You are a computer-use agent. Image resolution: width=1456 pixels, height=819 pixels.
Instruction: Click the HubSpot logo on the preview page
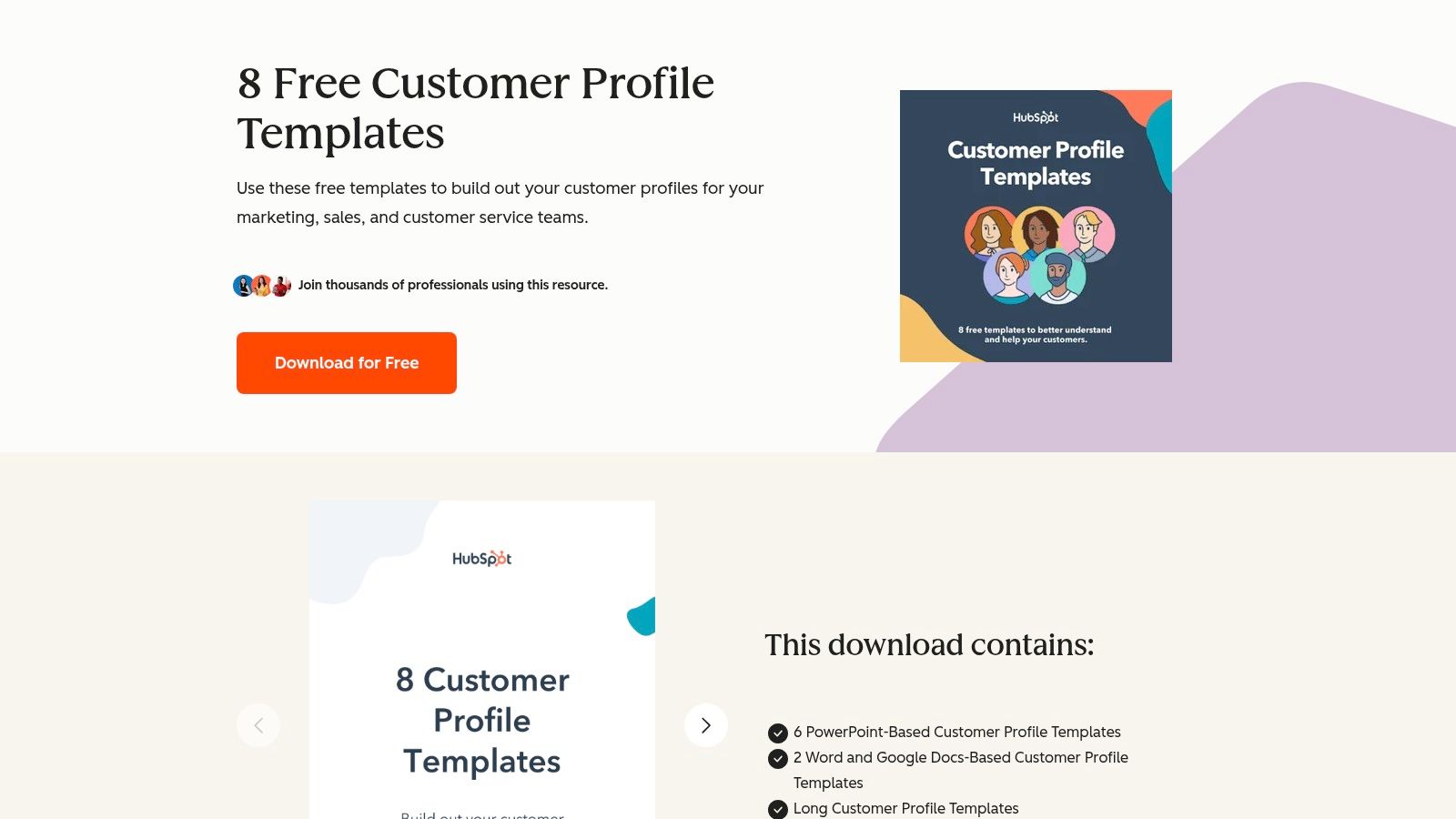[482, 558]
